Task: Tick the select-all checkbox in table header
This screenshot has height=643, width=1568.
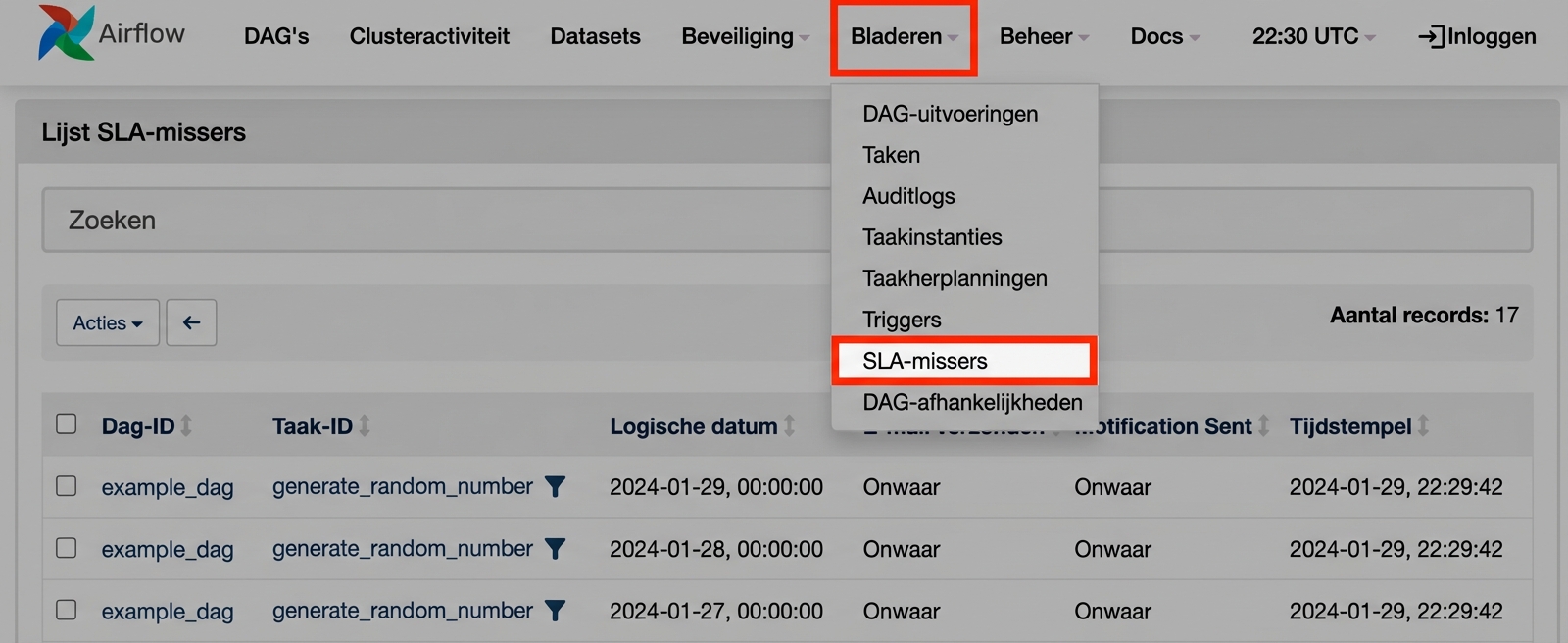Action: tap(67, 423)
